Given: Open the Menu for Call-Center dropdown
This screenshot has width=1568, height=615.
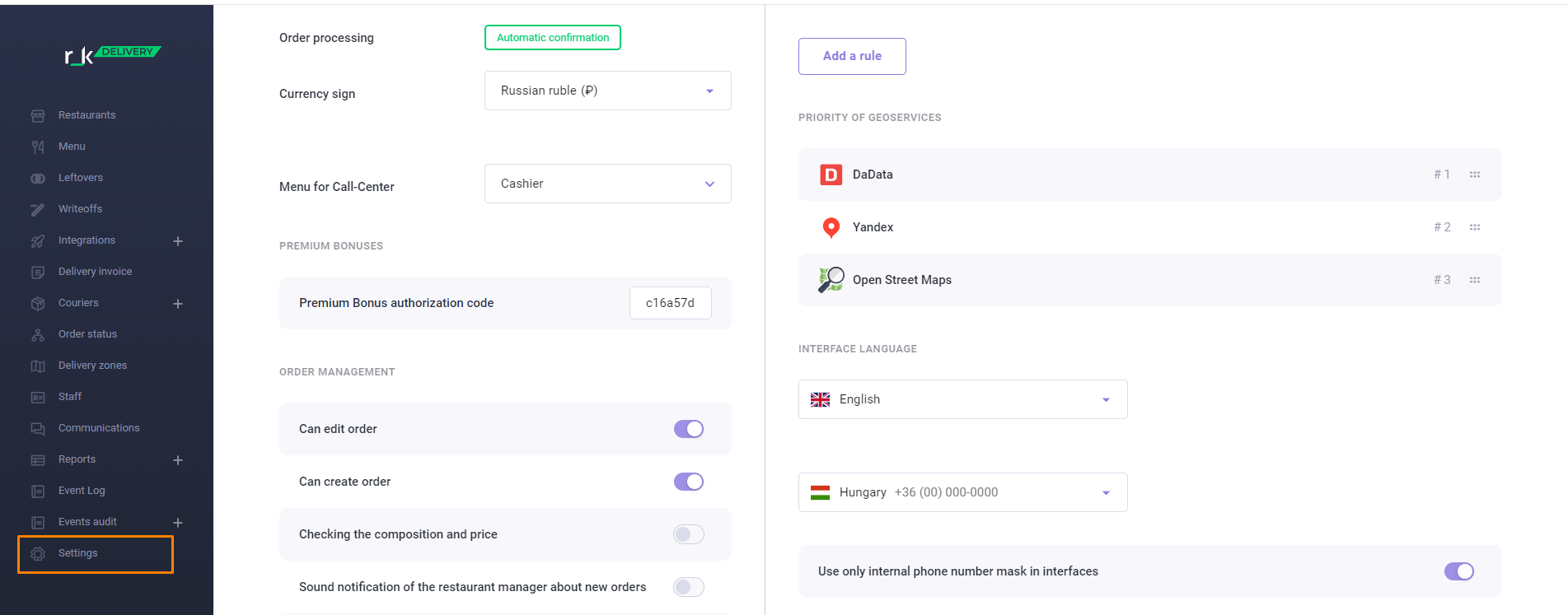Looking at the screenshot, I should 608,184.
